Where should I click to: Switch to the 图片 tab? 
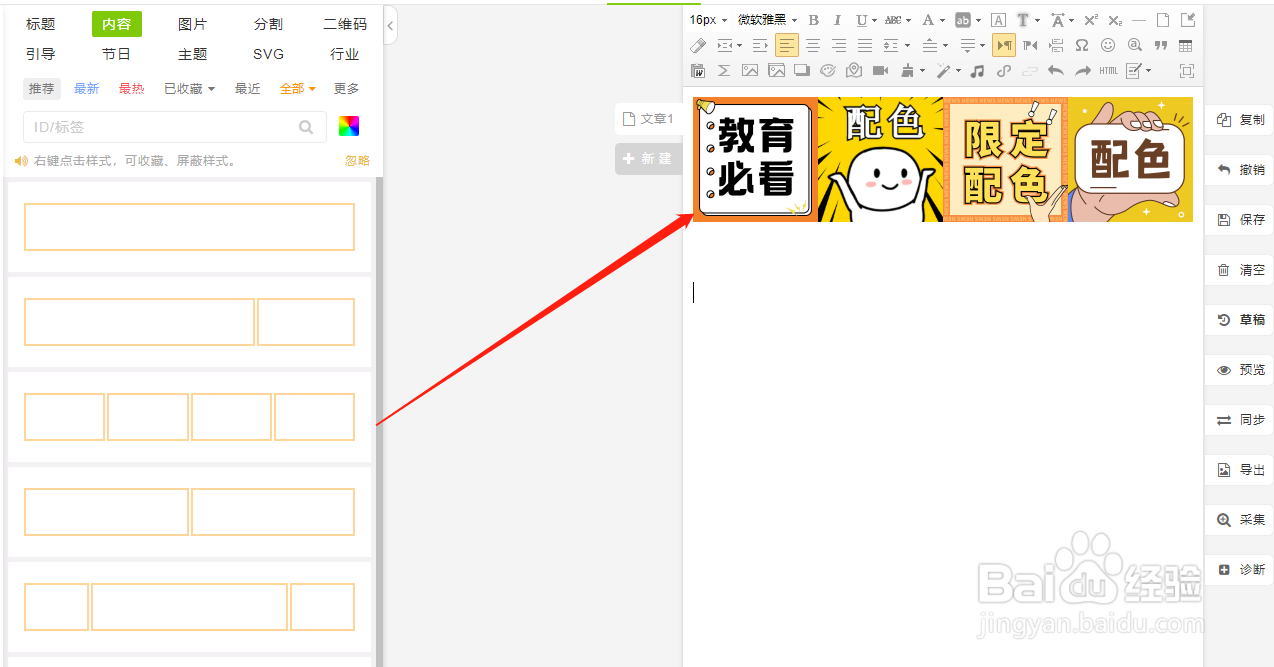(x=192, y=23)
